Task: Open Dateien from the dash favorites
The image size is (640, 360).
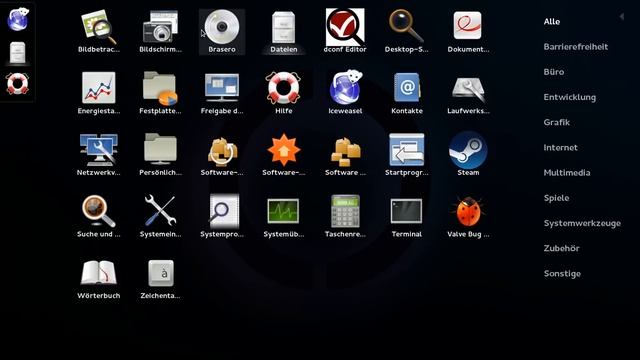Action: point(18,53)
